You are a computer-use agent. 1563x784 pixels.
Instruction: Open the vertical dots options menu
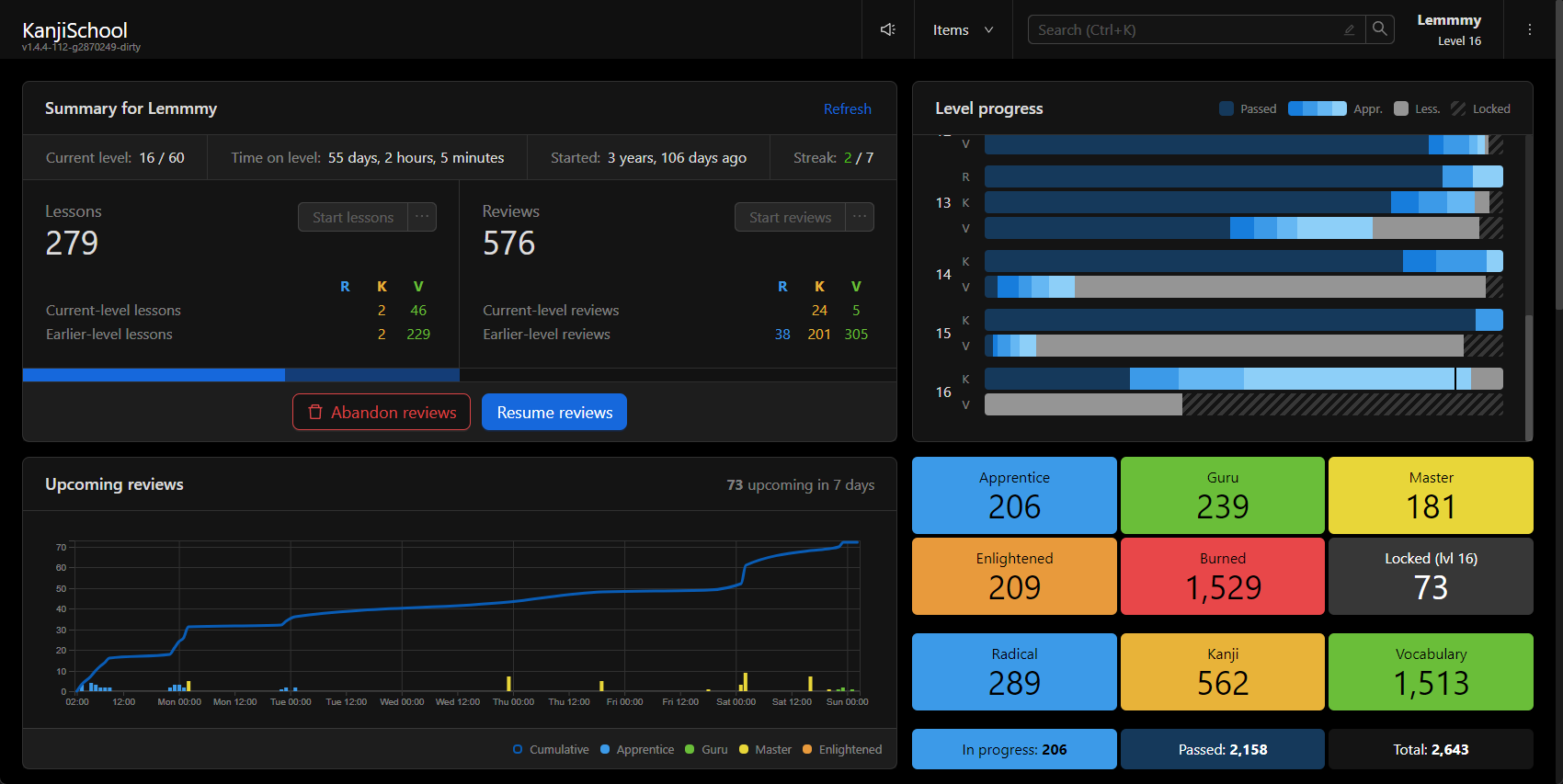tap(1530, 29)
